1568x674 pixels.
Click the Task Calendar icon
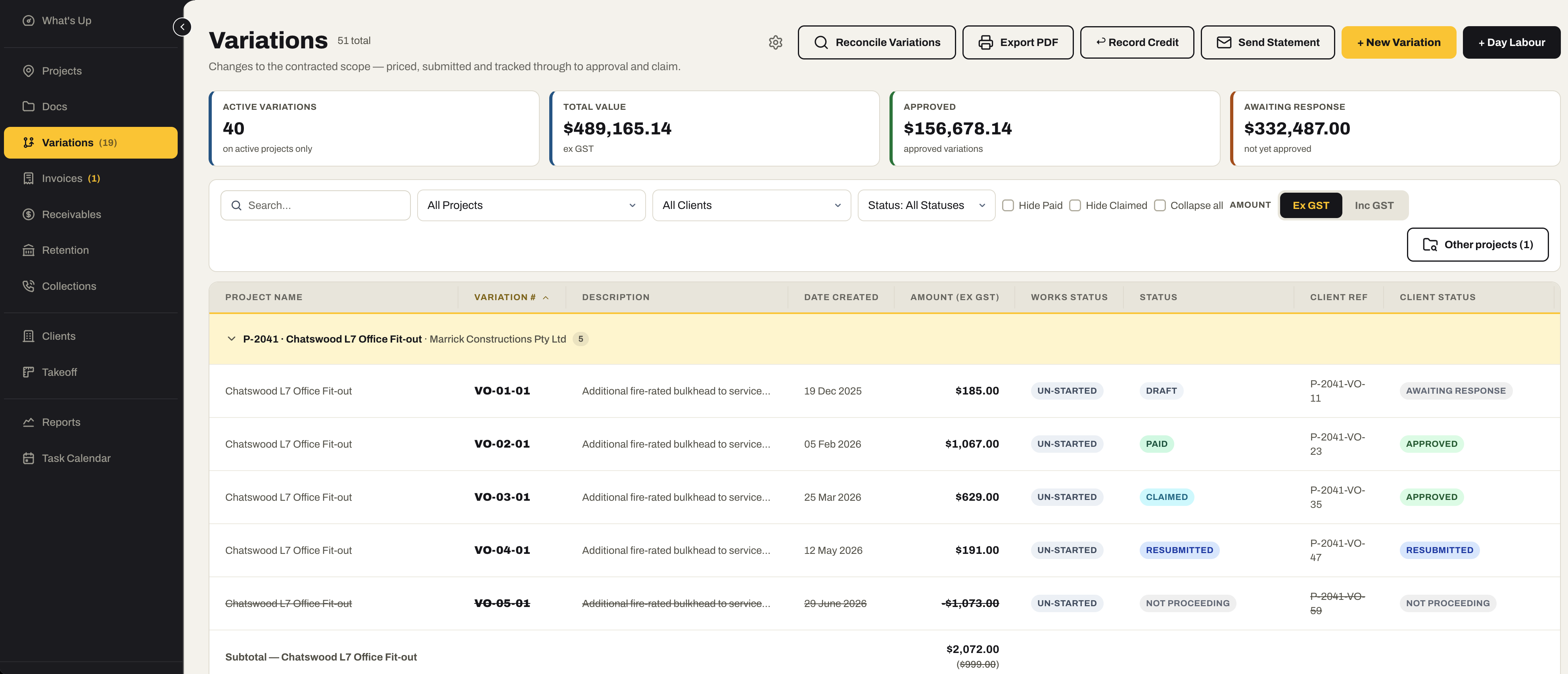[x=28, y=458]
